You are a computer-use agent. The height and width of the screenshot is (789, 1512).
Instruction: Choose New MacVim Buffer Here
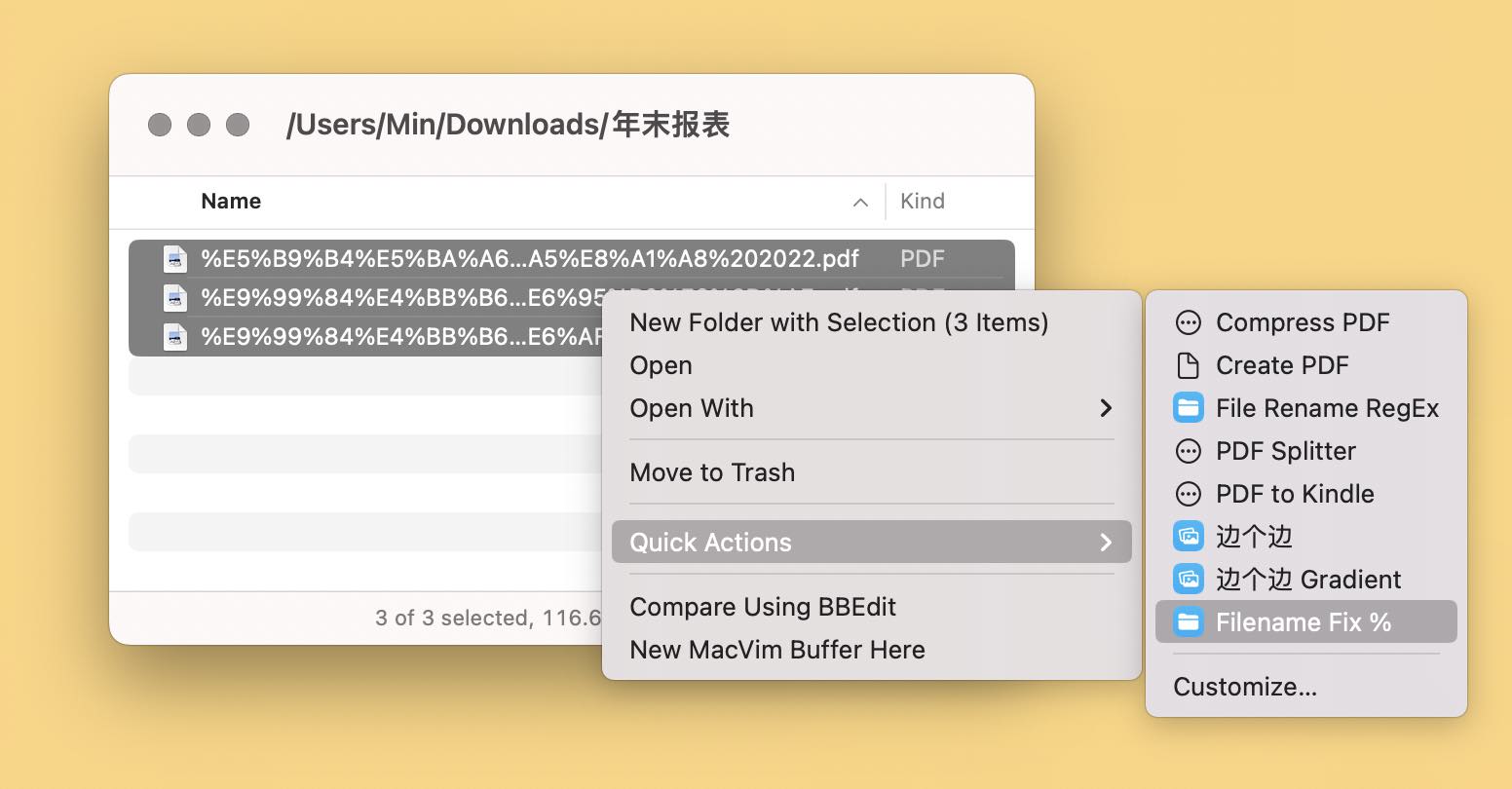(871, 650)
